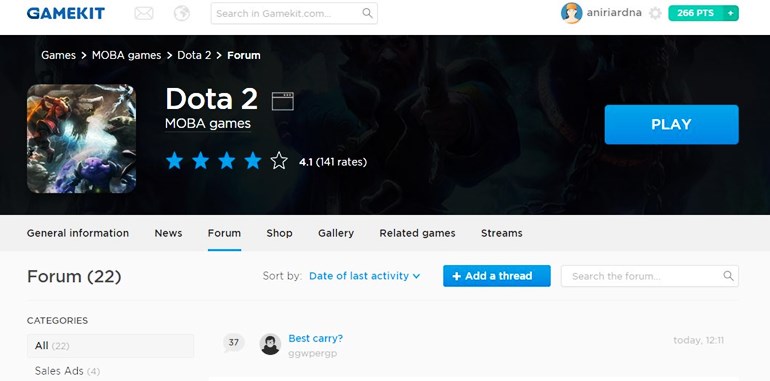Open the settings gear icon

coord(655,13)
